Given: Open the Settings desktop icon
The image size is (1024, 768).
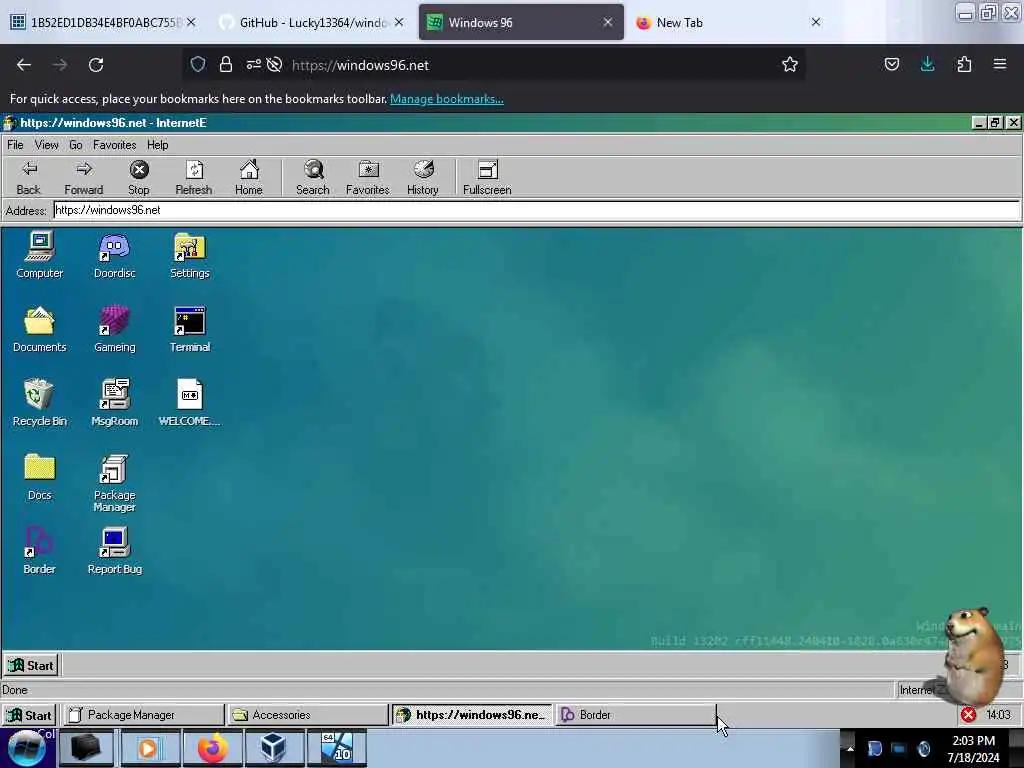Looking at the screenshot, I should click(x=189, y=255).
